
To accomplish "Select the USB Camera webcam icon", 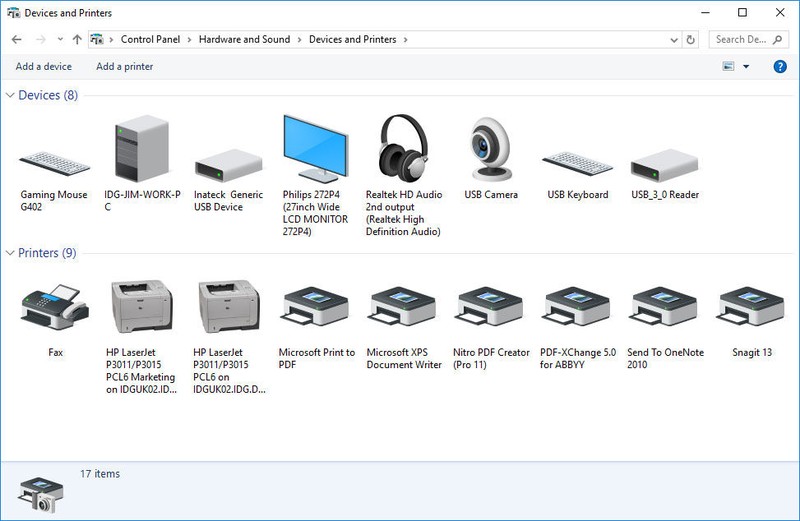I will [491, 150].
